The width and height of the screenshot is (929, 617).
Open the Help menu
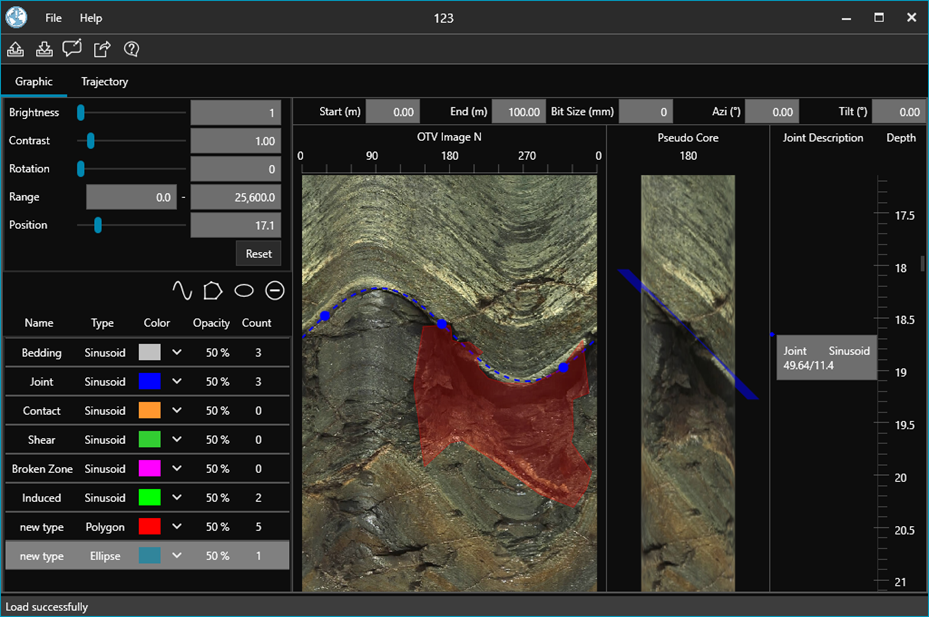tap(91, 18)
